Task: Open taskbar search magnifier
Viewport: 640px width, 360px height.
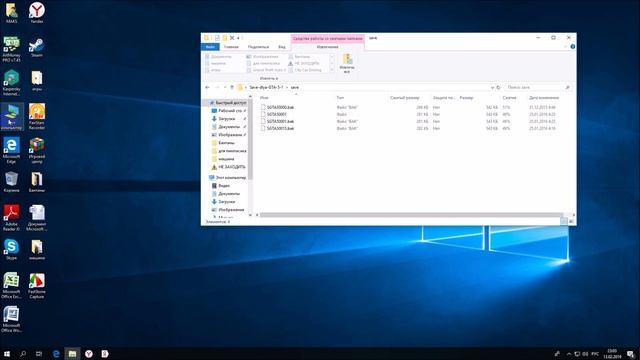Action: click(23, 353)
